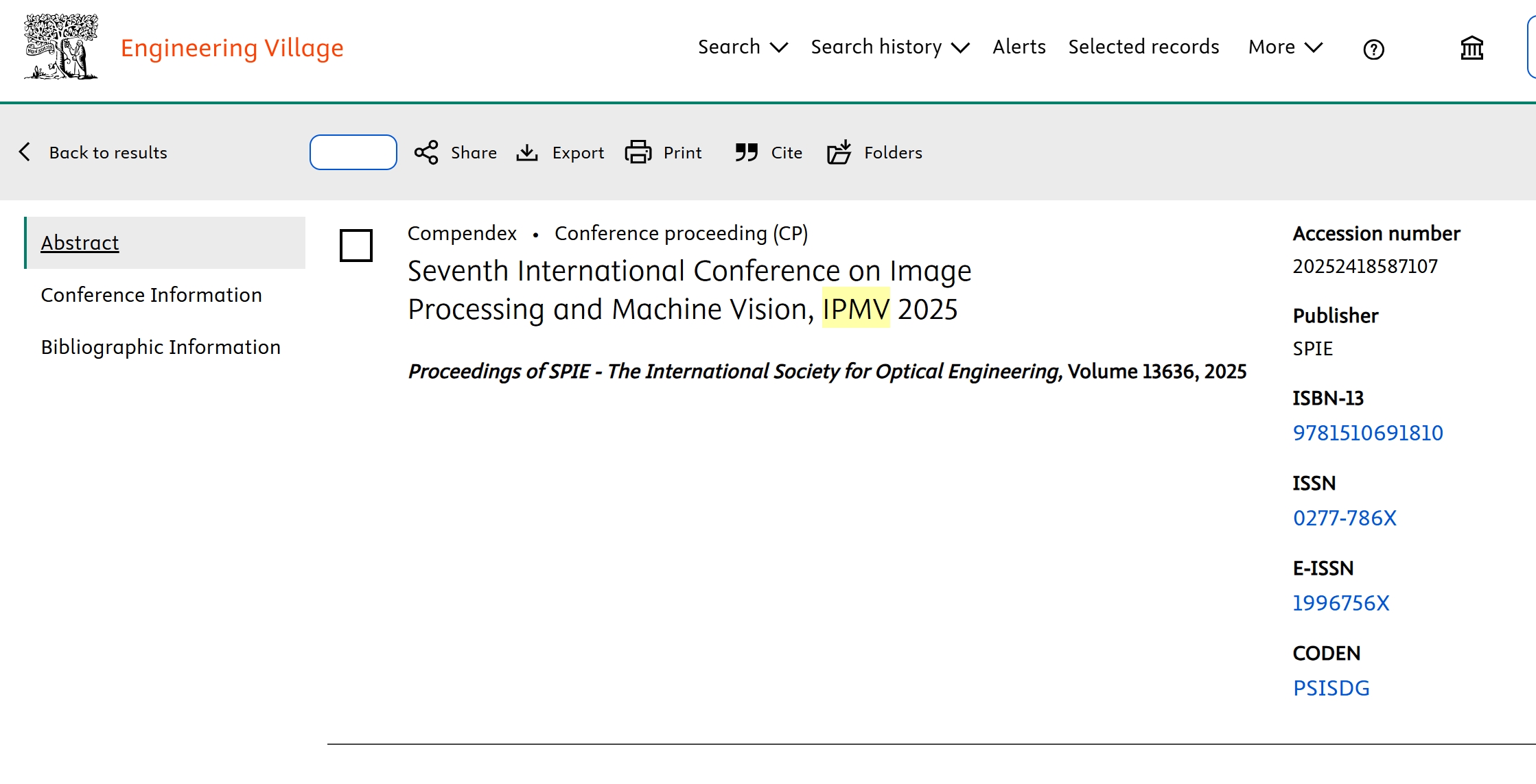
Task: Click the left chevron back arrow
Action: [x=25, y=152]
